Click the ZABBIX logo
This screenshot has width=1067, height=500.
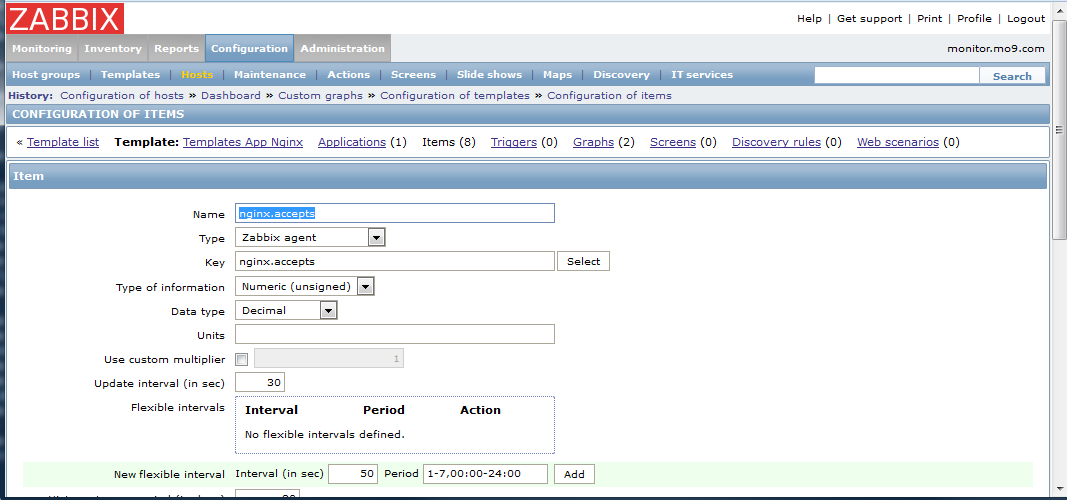65,18
